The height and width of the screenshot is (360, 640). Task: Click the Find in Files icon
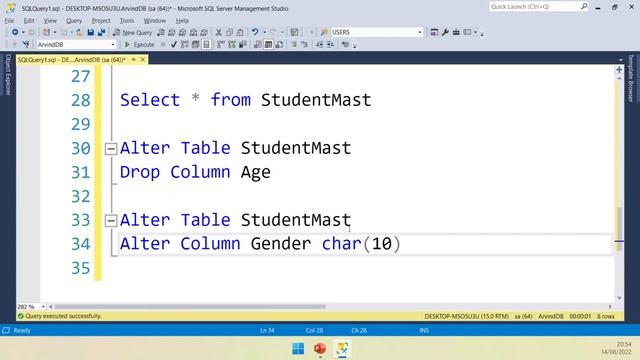[x=324, y=32]
